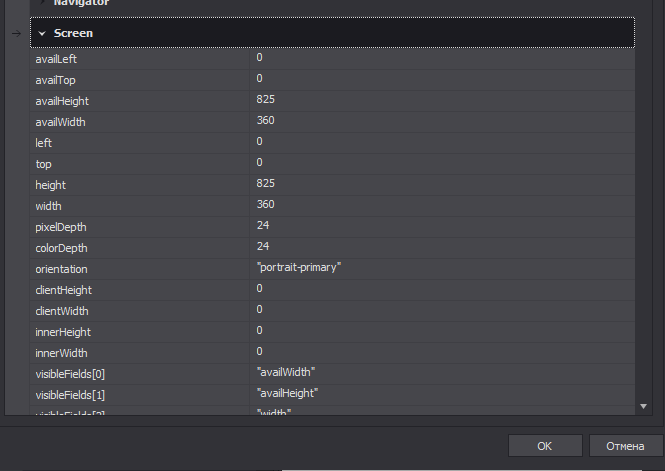Select the Screen section header title
The width and height of the screenshot is (665, 471).
[73, 33]
